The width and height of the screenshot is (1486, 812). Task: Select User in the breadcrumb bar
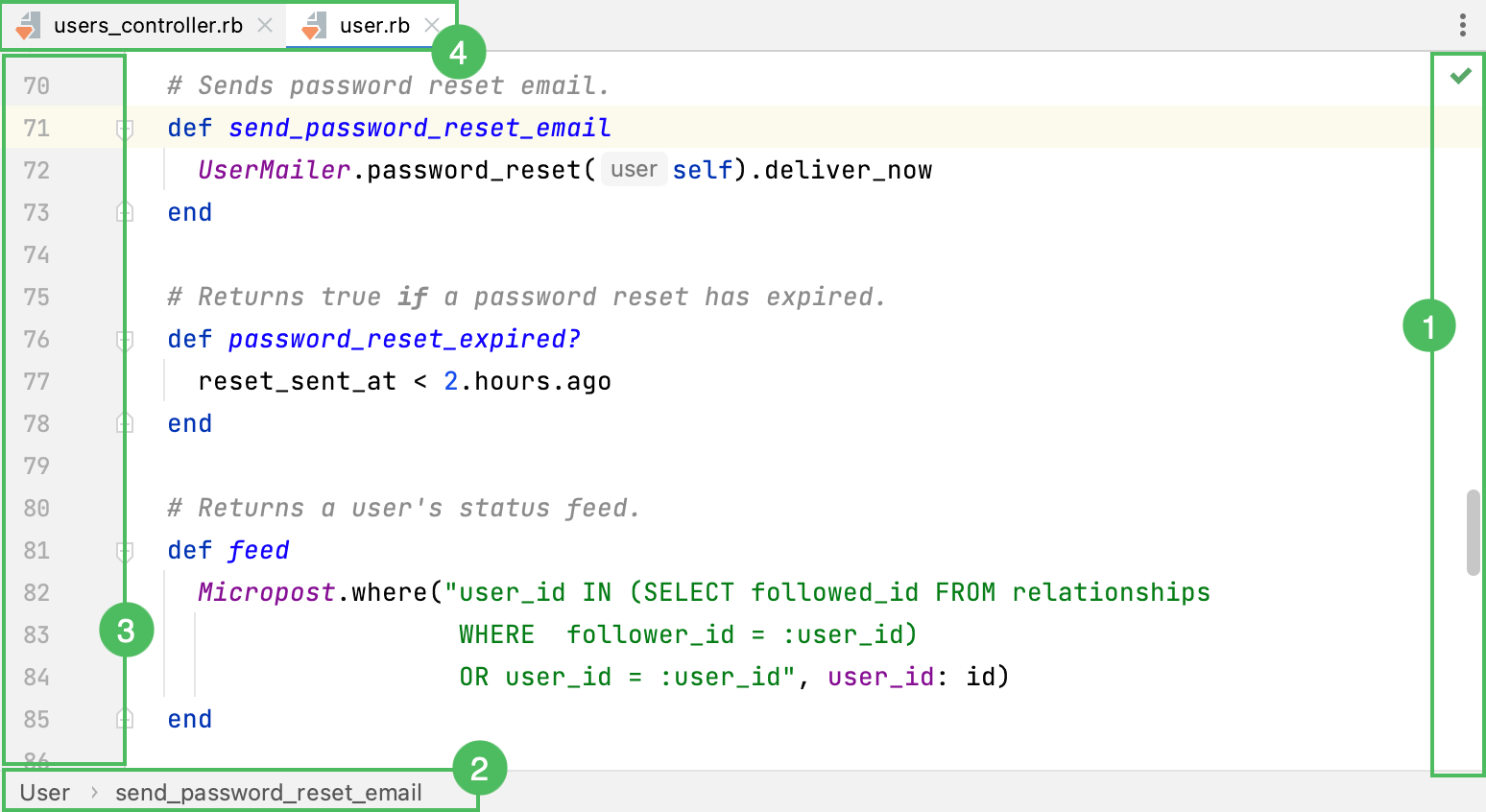[x=45, y=793]
